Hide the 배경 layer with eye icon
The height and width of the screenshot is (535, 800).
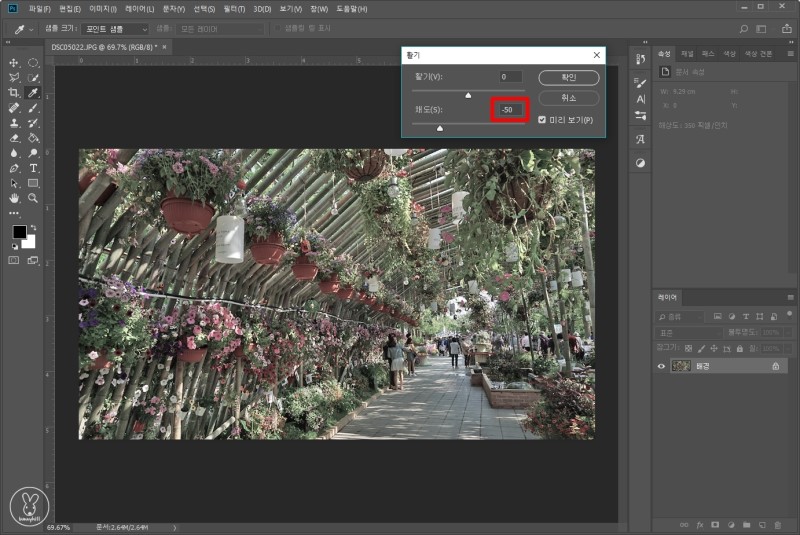pyautogui.click(x=661, y=367)
